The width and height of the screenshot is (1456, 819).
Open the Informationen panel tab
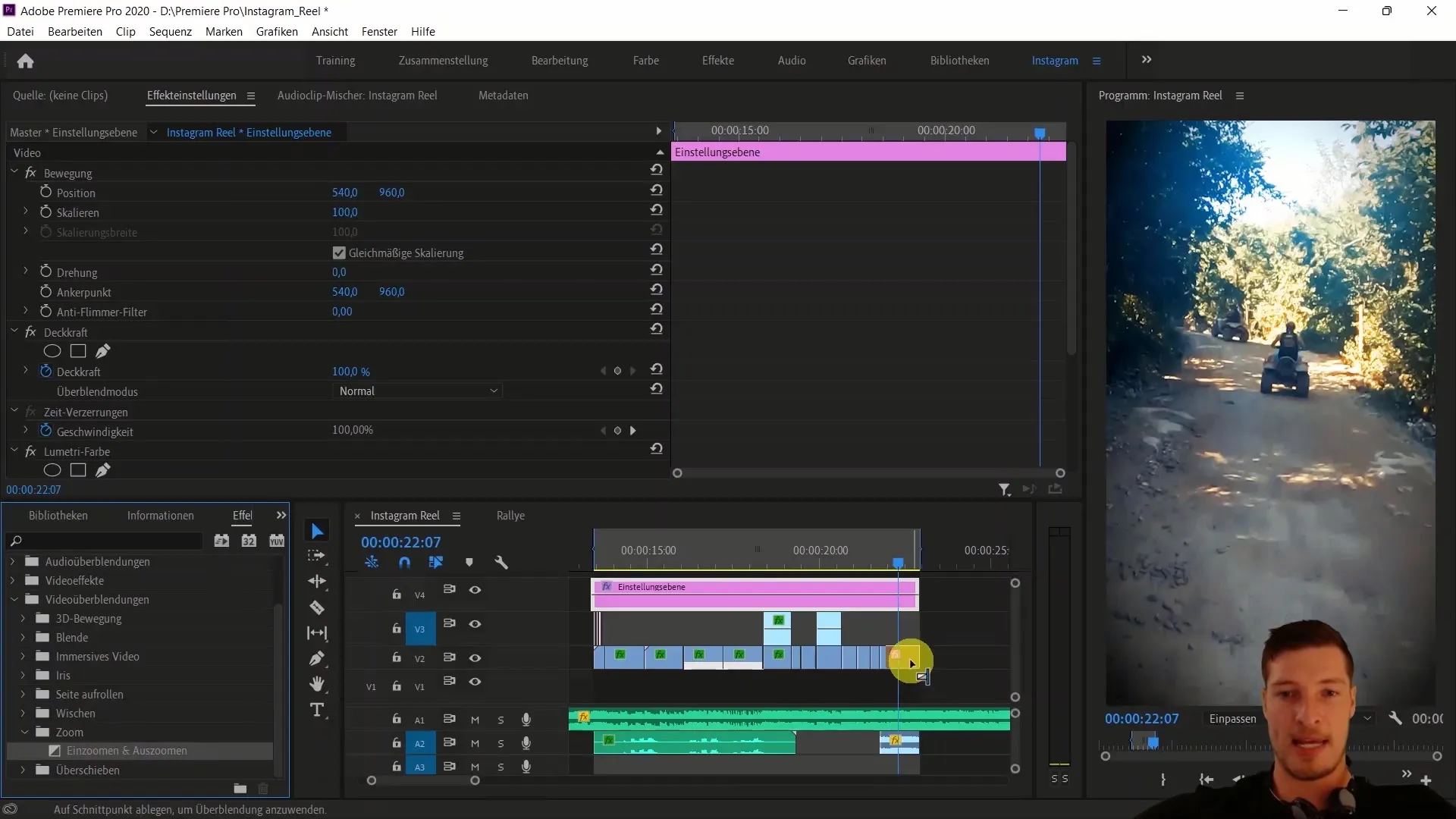tap(161, 516)
